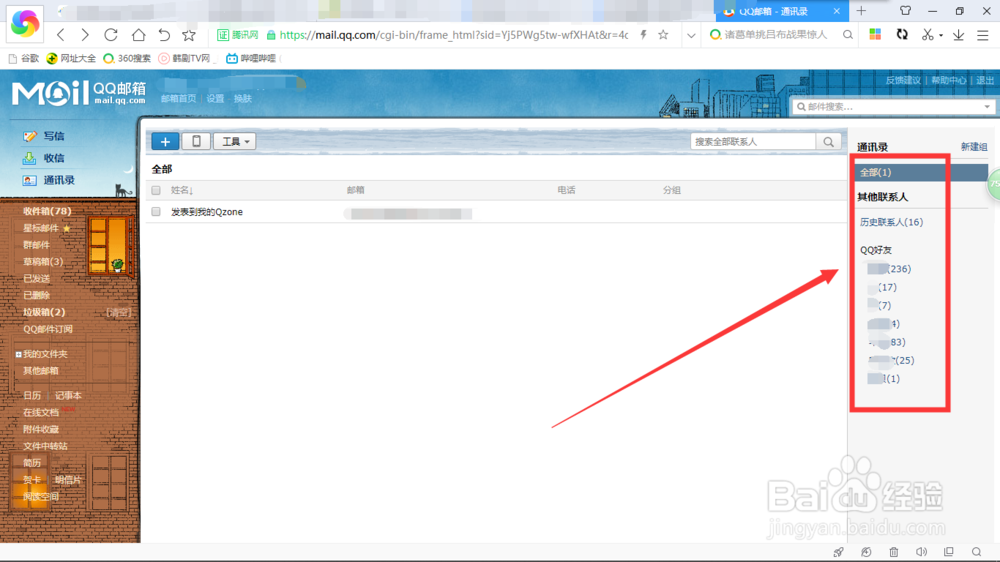Click the mobile phone toolbar button
The image size is (1000, 562).
[196, 142]
